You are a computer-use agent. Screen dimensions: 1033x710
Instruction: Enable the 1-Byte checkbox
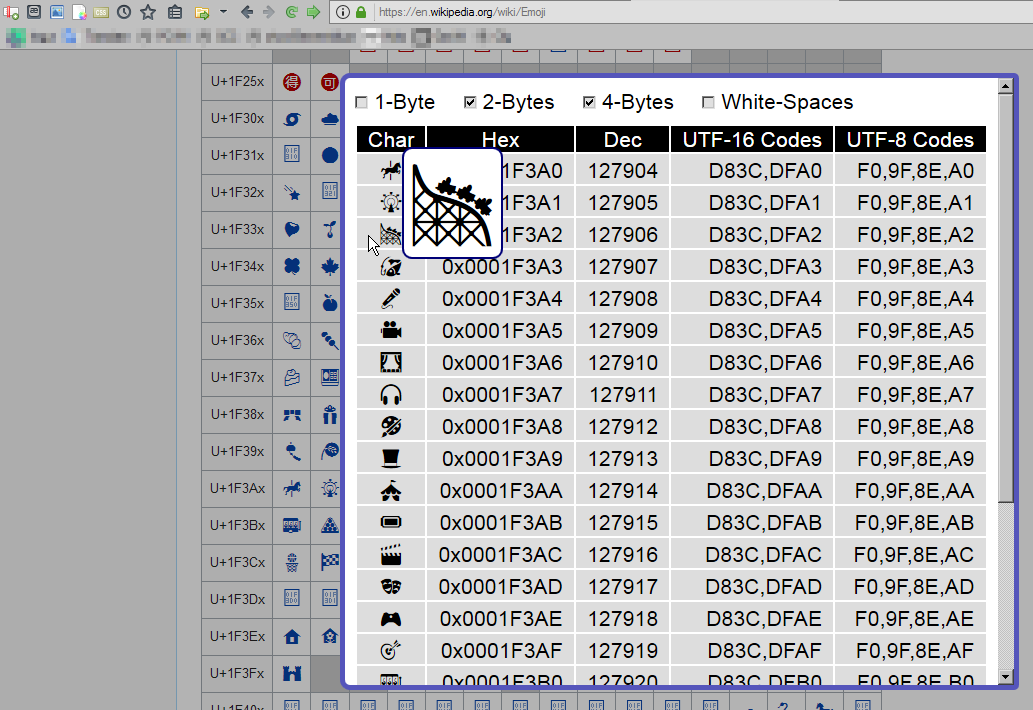click(x=361, y=102)
